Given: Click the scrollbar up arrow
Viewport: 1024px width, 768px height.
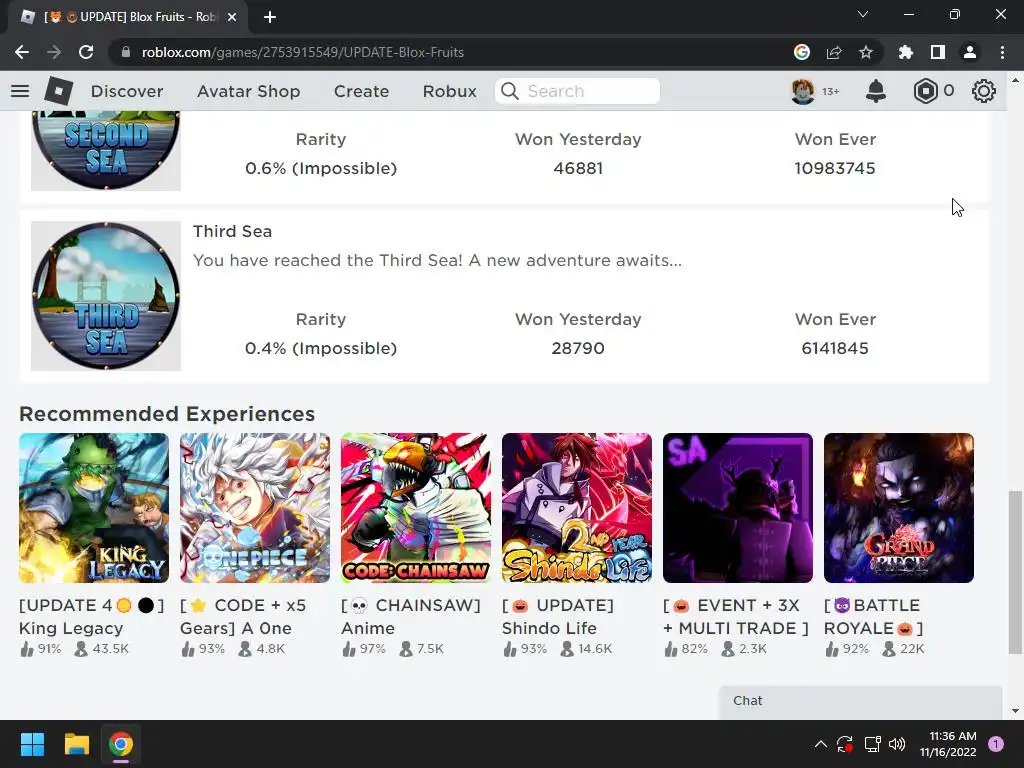Looking at the screenshot, I should click(x=1015, y=80).
